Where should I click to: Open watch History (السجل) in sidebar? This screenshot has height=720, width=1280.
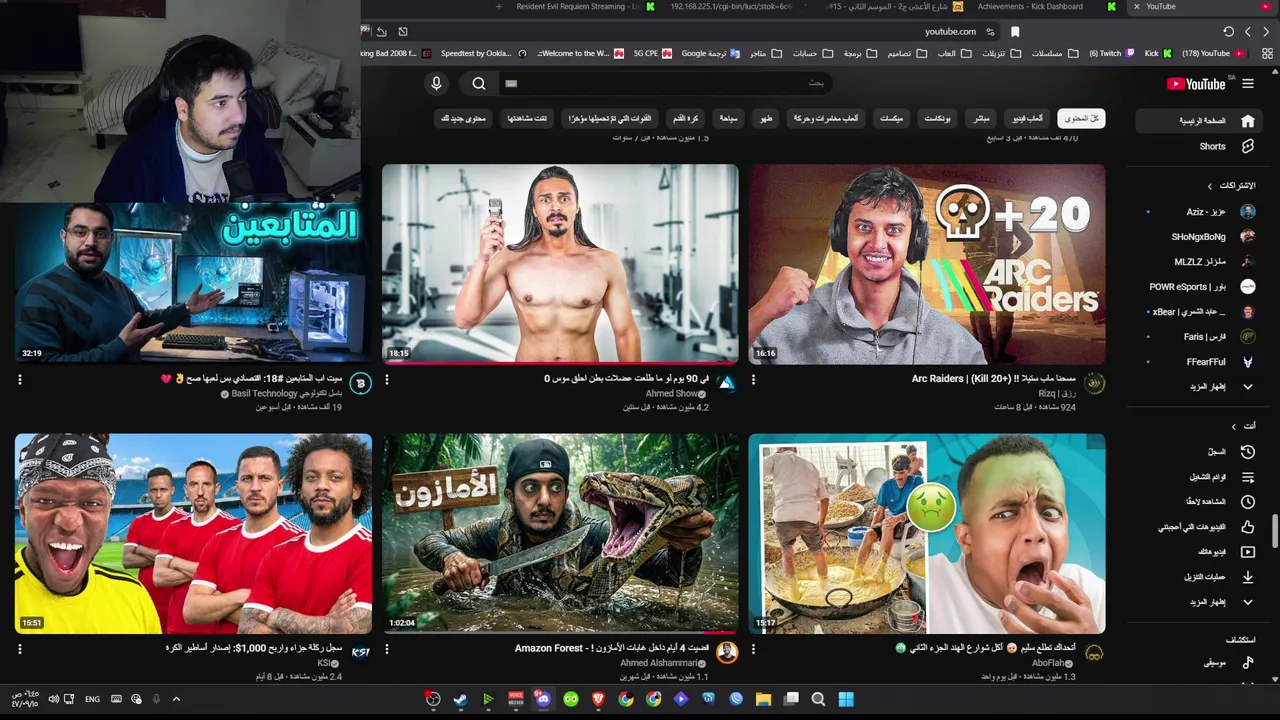[x=1200, y=452]
